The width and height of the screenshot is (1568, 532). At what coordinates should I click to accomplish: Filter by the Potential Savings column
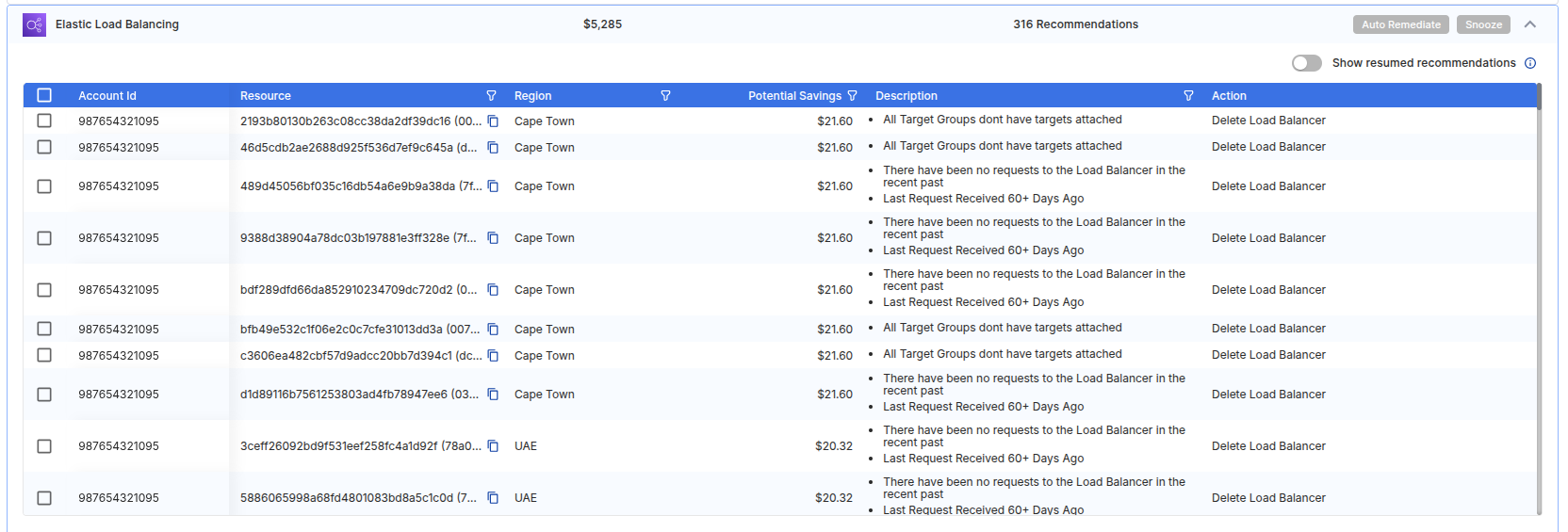click(852, 96)
